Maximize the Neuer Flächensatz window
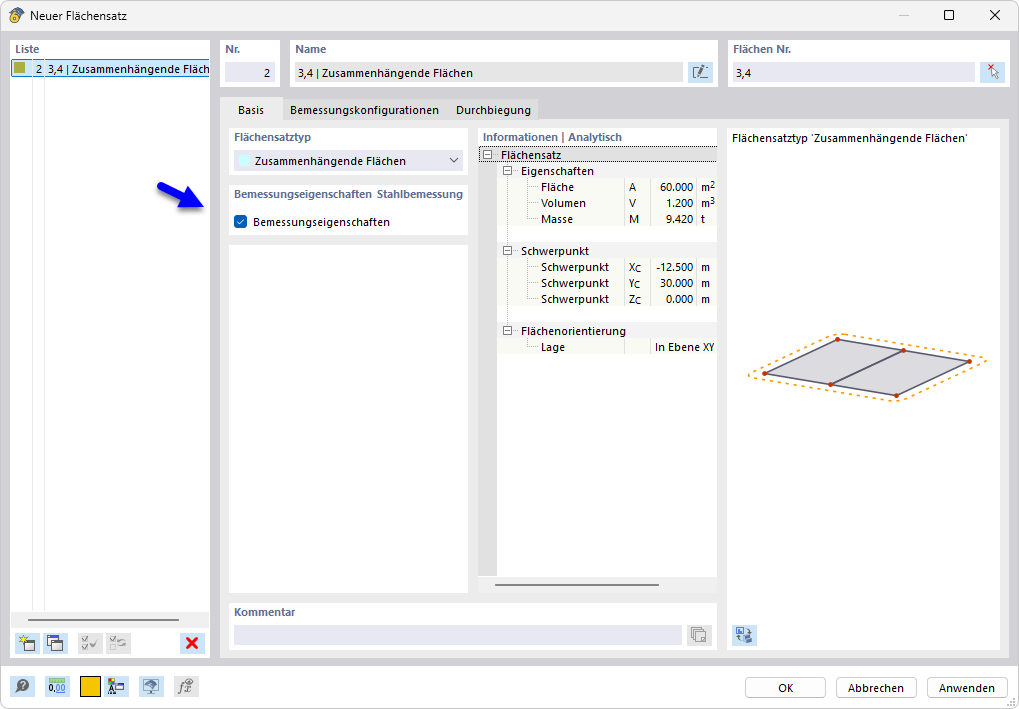 coord(949,15)
